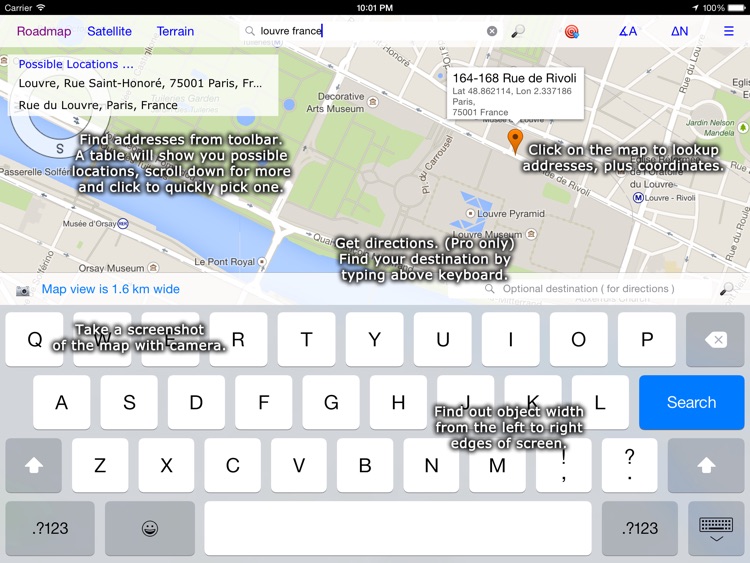The image size is (750, 563).
Task: Tap the Jardin Nelson Mandela park icon
Action: [x=743, y=127]
